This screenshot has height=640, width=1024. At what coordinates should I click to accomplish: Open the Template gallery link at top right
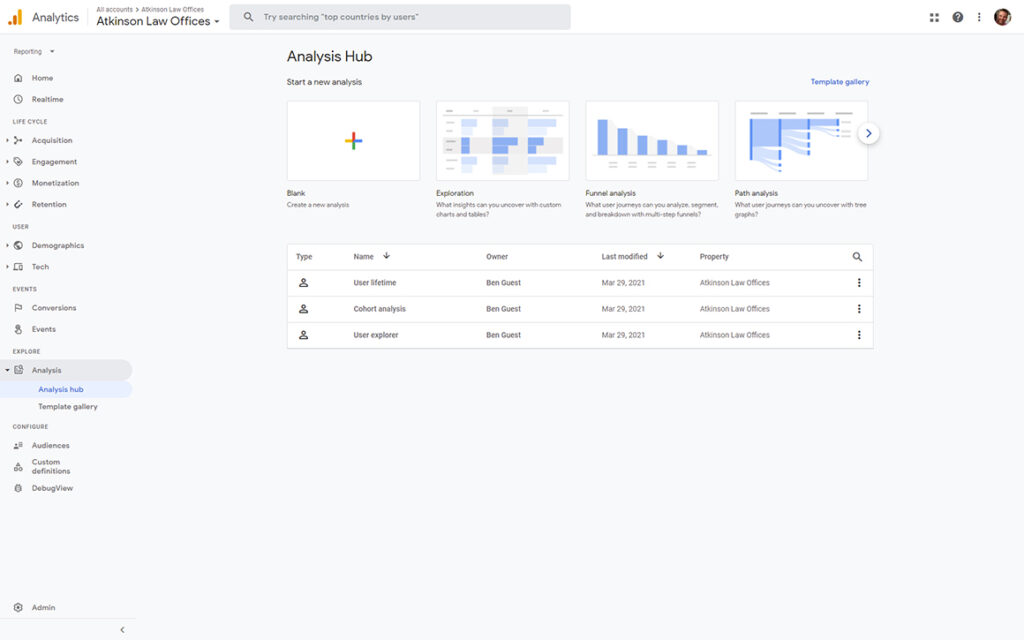pyautogui.click(x=840, y=82)
